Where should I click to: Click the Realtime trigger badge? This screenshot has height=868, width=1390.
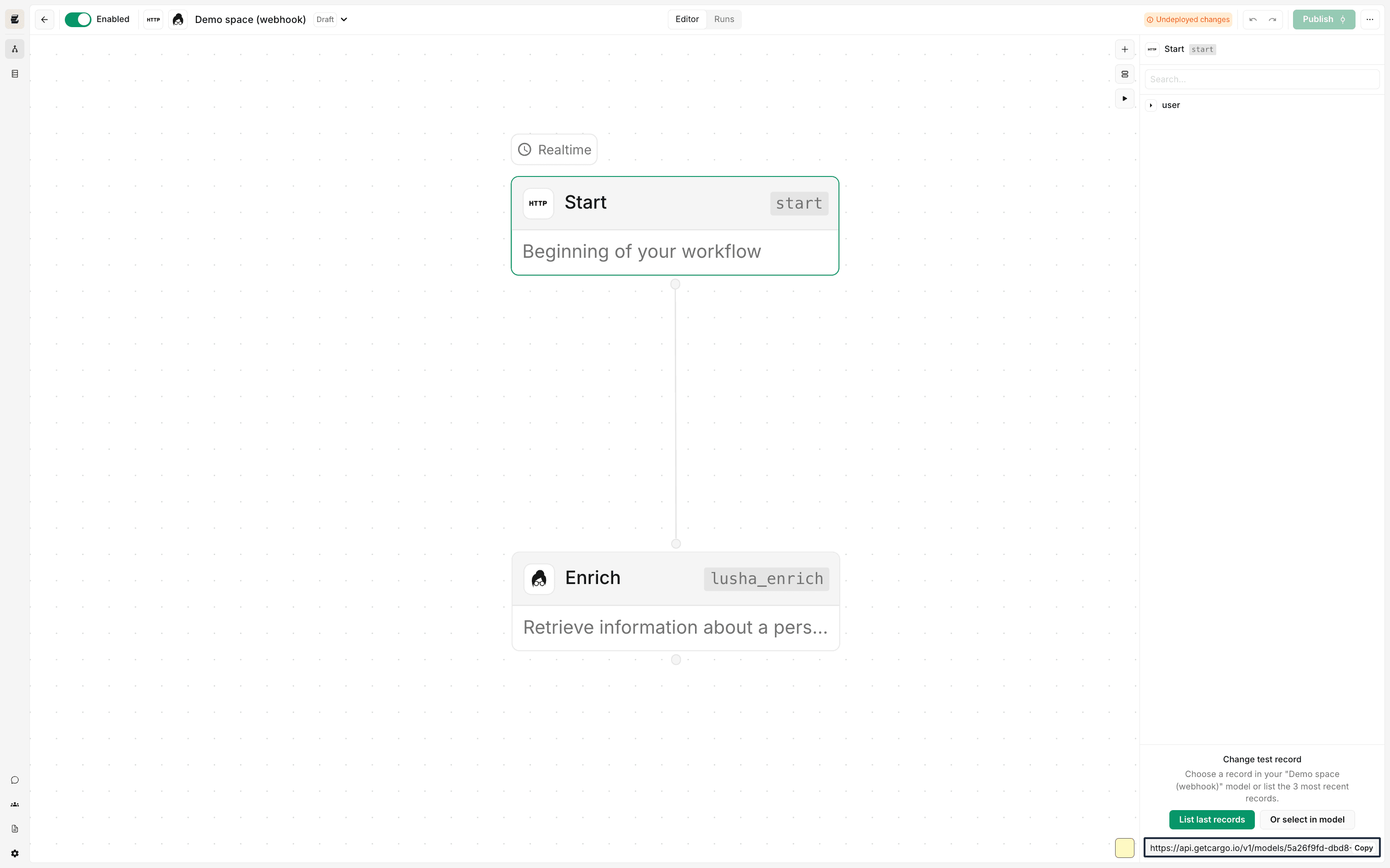point(553,149)
